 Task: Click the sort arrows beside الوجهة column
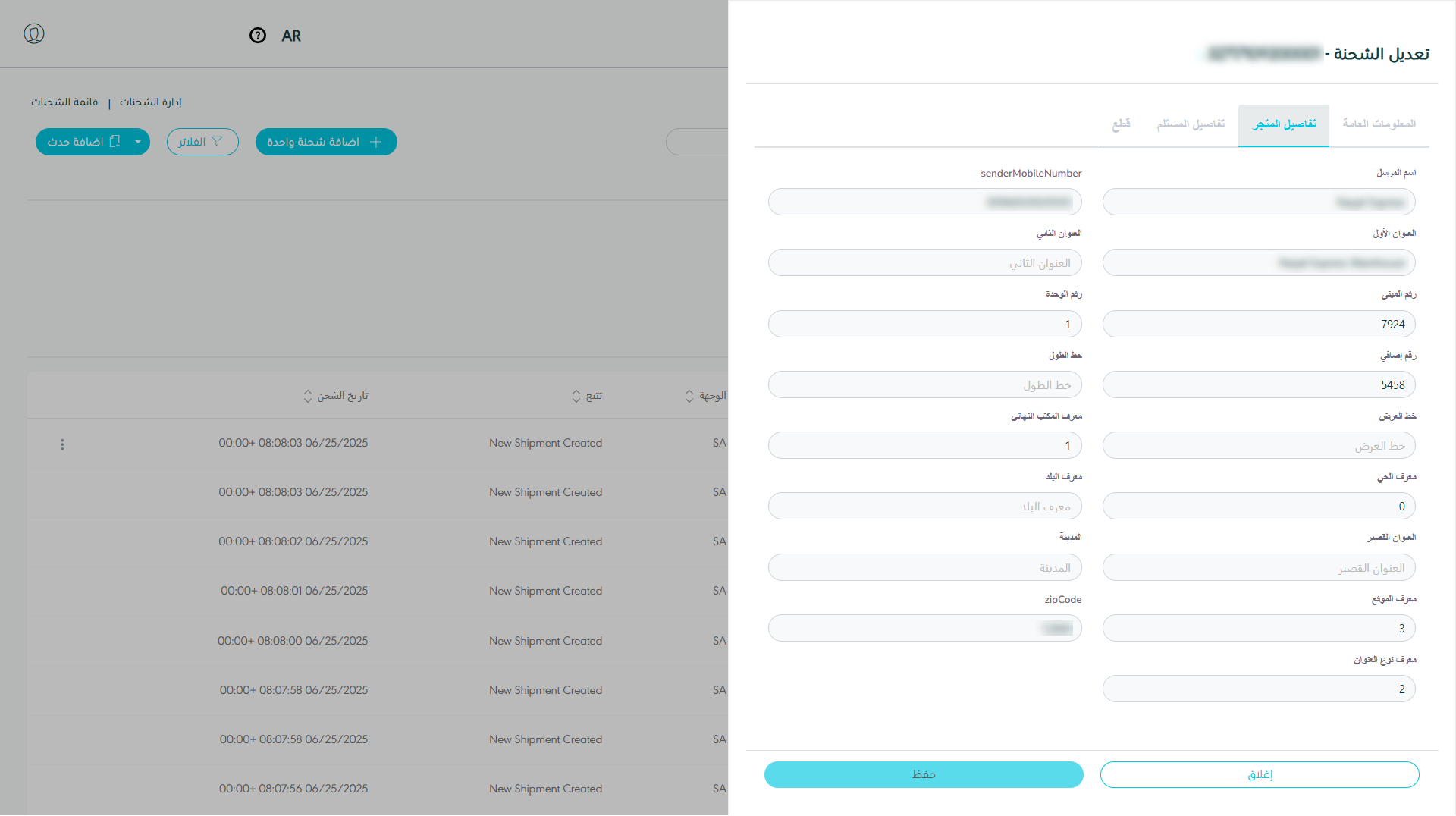689,396
